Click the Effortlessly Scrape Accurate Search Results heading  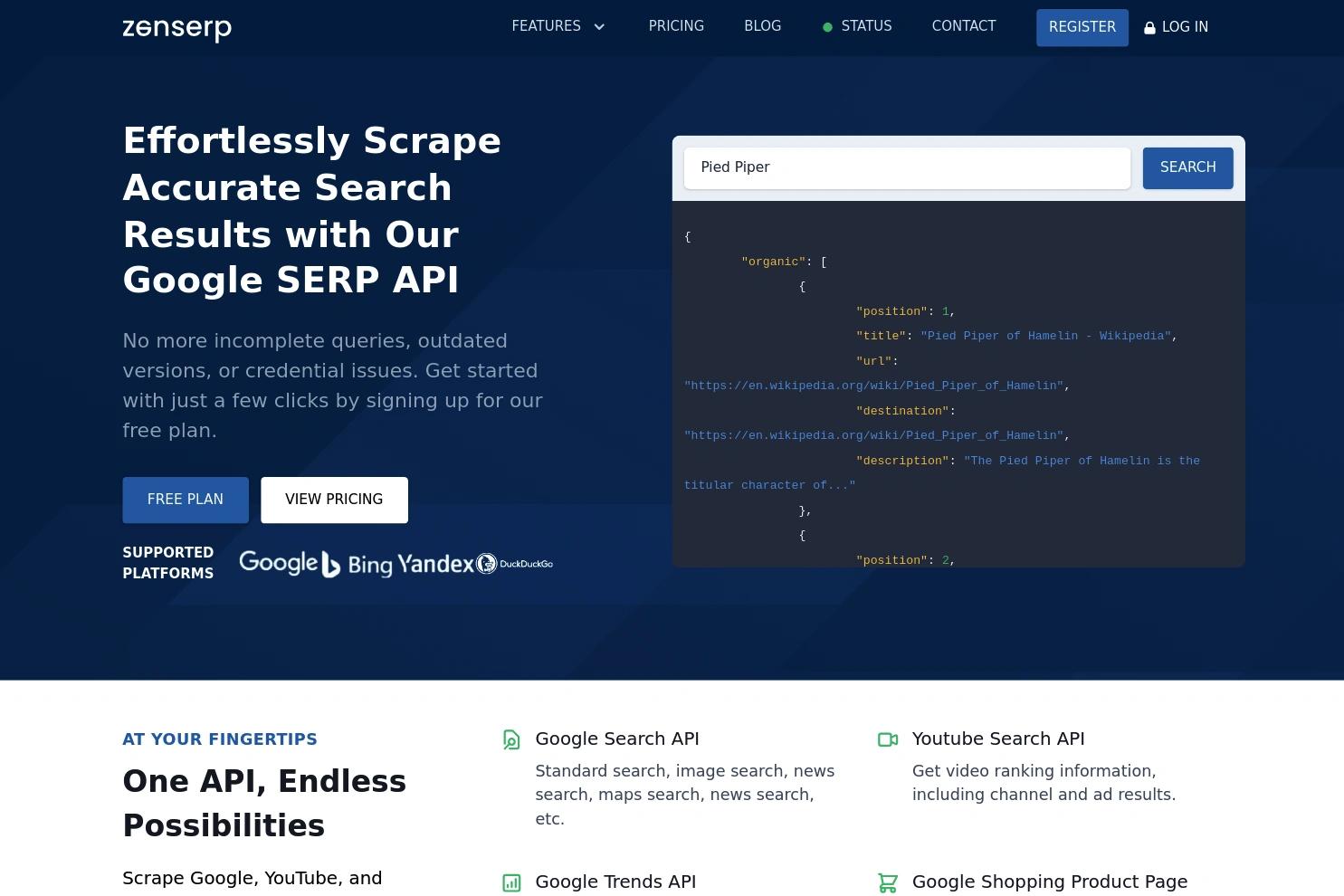click(312, 211)
